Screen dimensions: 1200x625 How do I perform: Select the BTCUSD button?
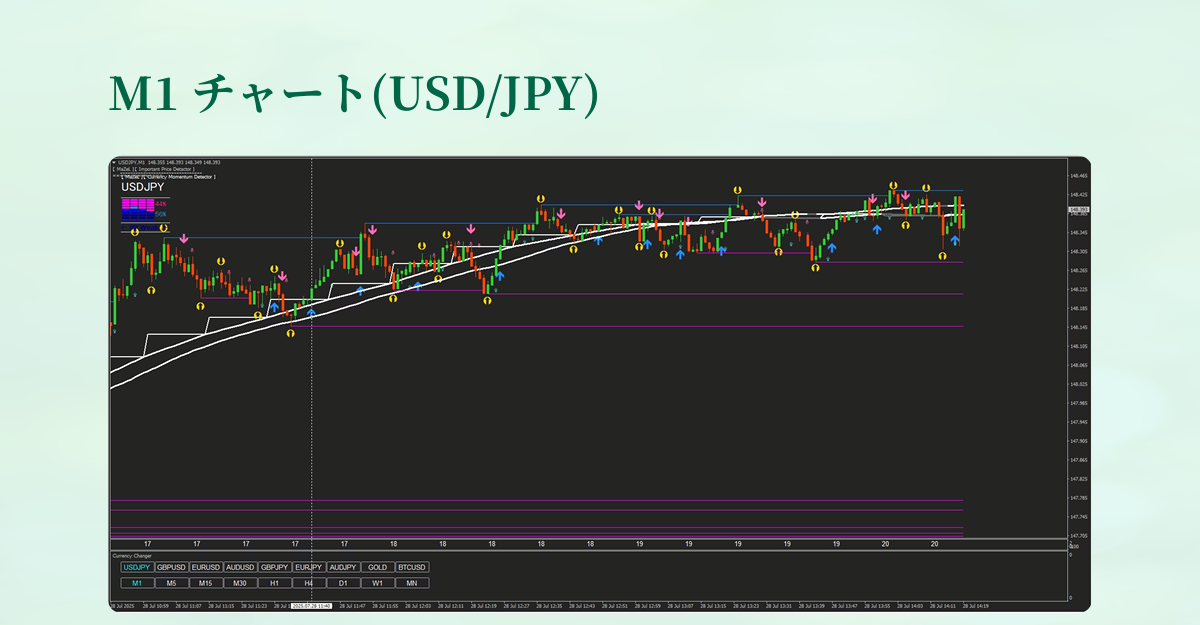[412, 567]
